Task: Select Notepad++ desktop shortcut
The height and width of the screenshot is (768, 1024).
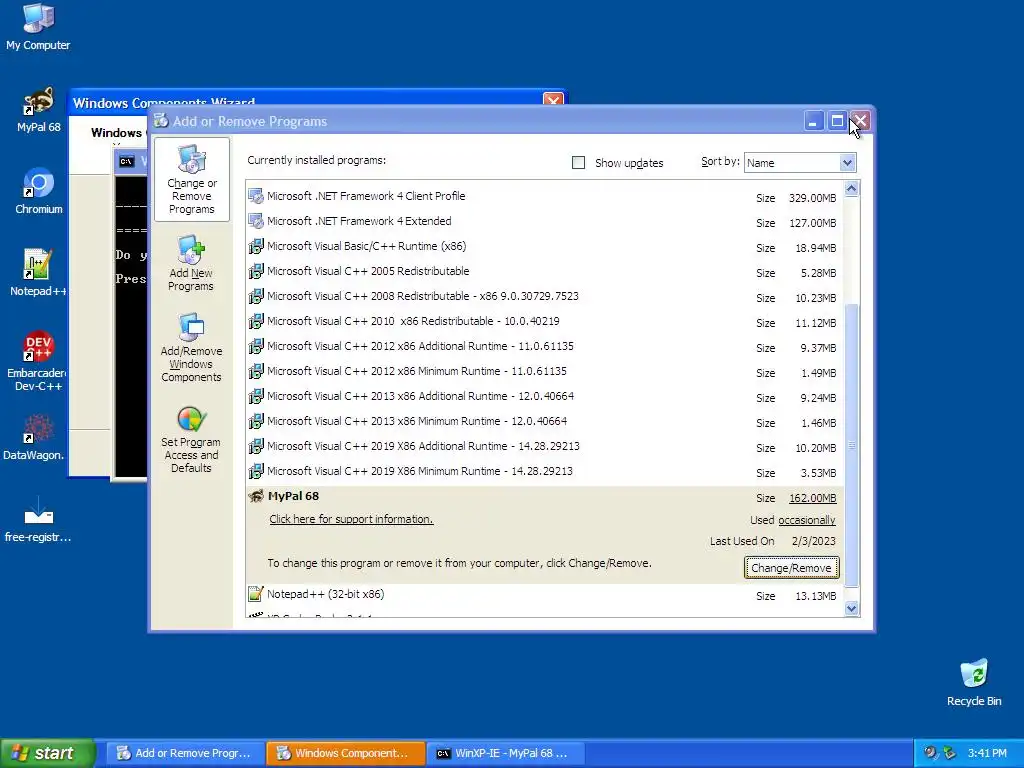Action: click(x=38, y=273)
